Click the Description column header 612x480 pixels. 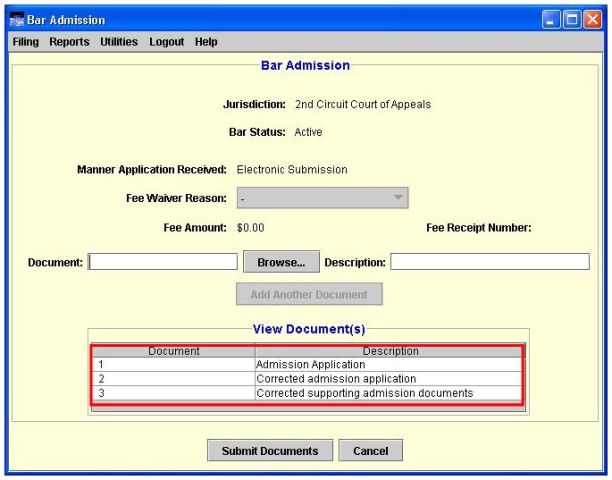(x=390, y=351)
